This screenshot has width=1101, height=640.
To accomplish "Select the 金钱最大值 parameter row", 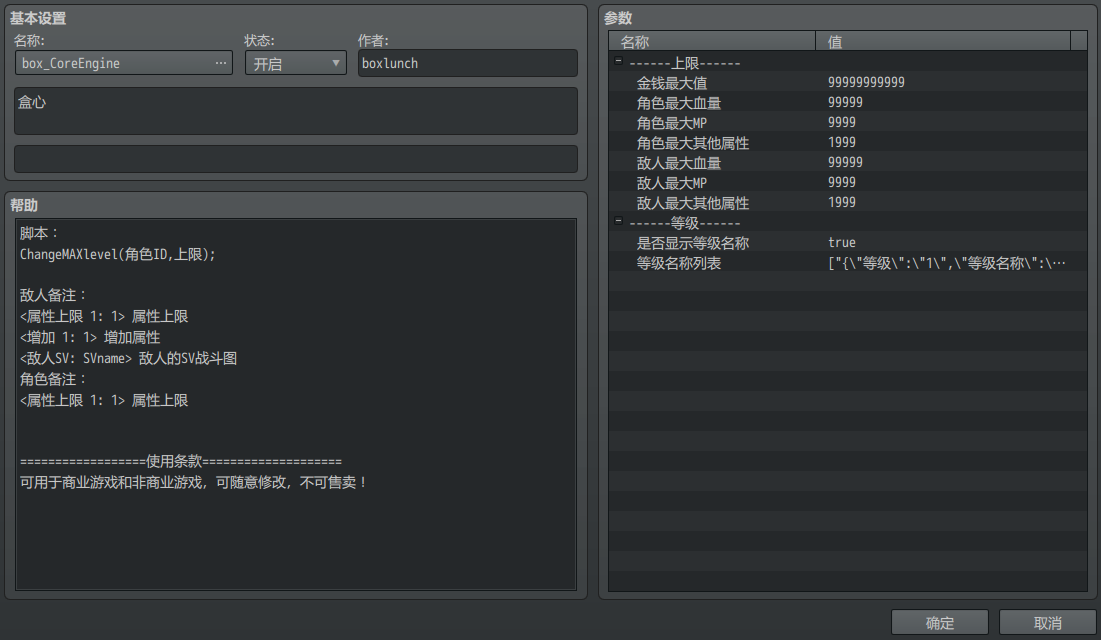I will [x=848, y=82].
